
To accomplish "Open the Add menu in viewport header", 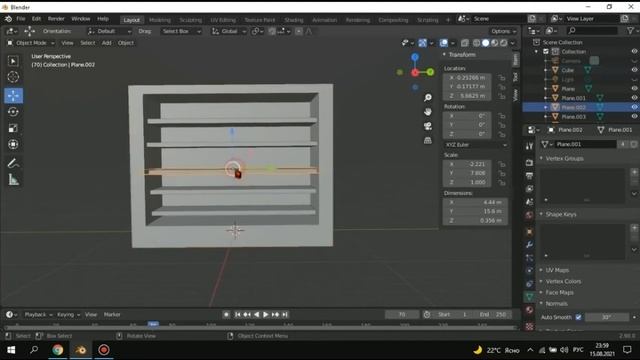I will coord(107,43).
